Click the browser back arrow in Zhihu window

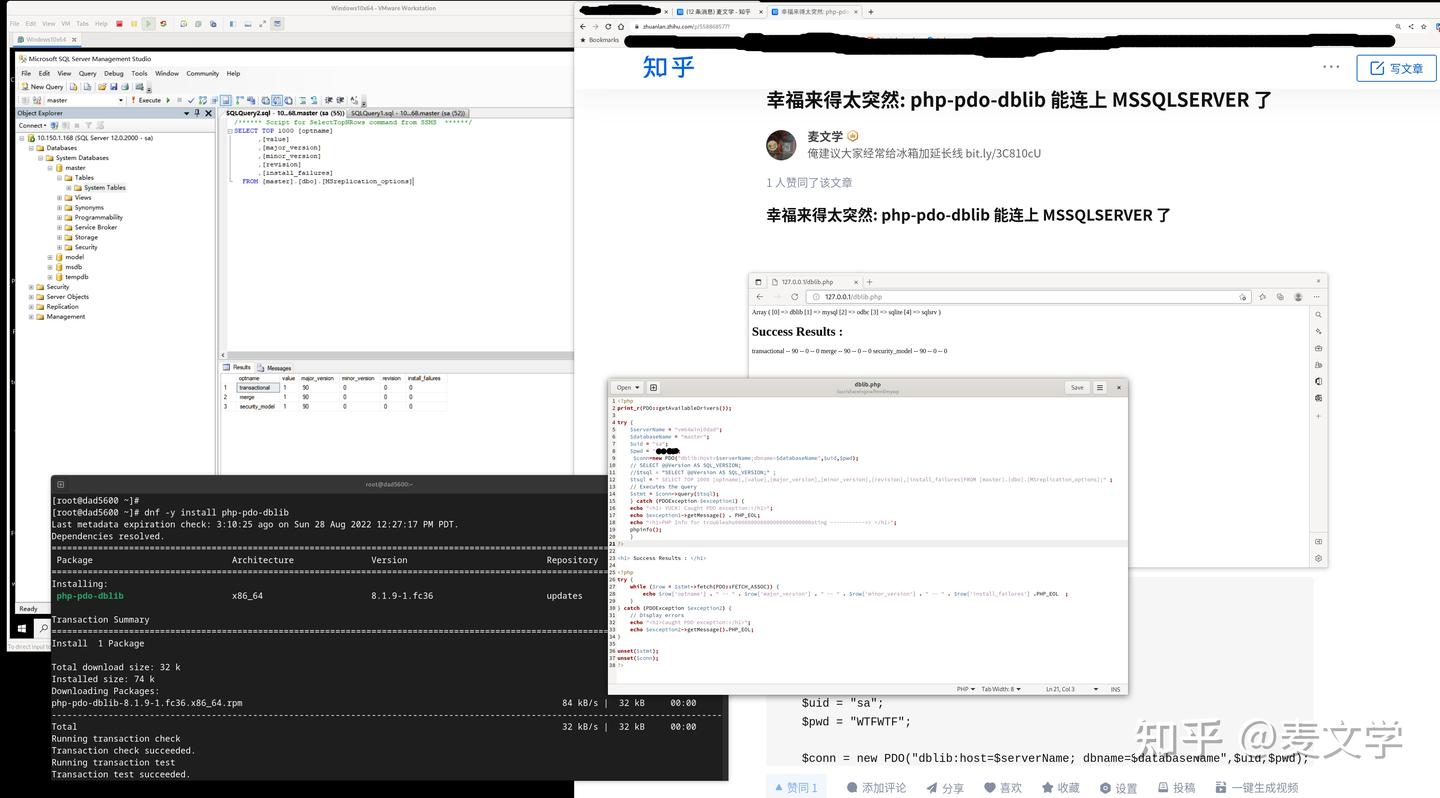(x=584, y=27)
